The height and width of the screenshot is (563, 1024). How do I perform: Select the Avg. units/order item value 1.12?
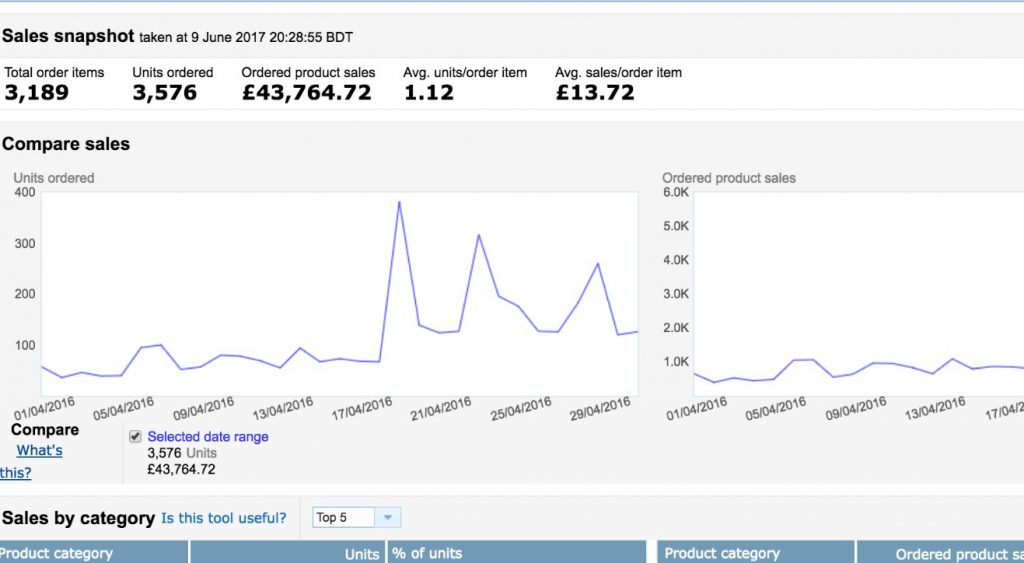tap(428, 92)
